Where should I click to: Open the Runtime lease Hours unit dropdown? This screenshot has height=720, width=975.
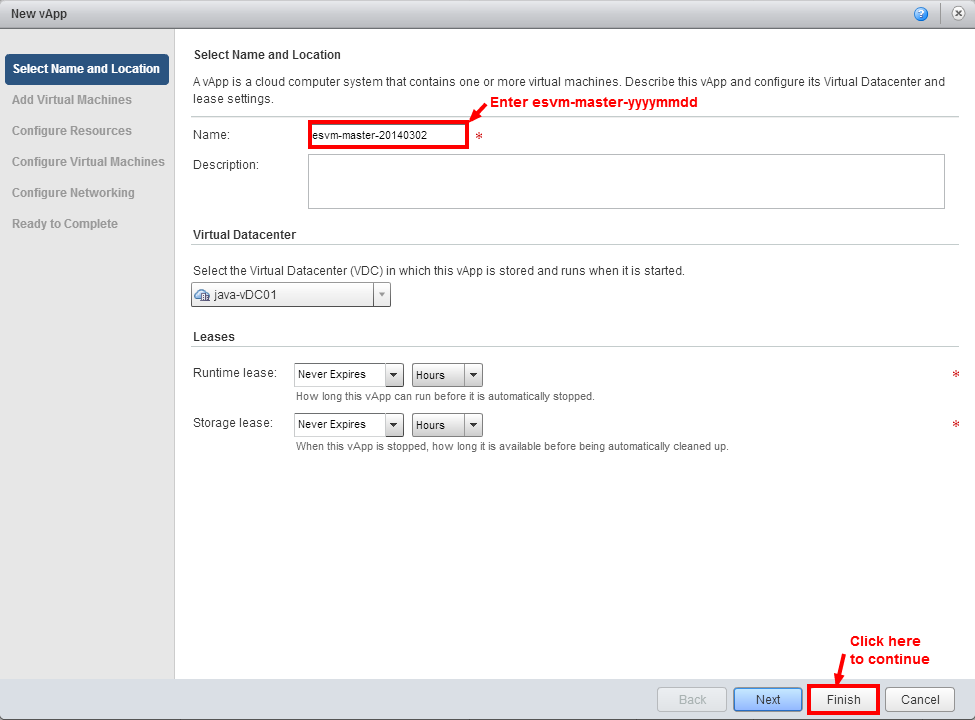click(447, 375)
